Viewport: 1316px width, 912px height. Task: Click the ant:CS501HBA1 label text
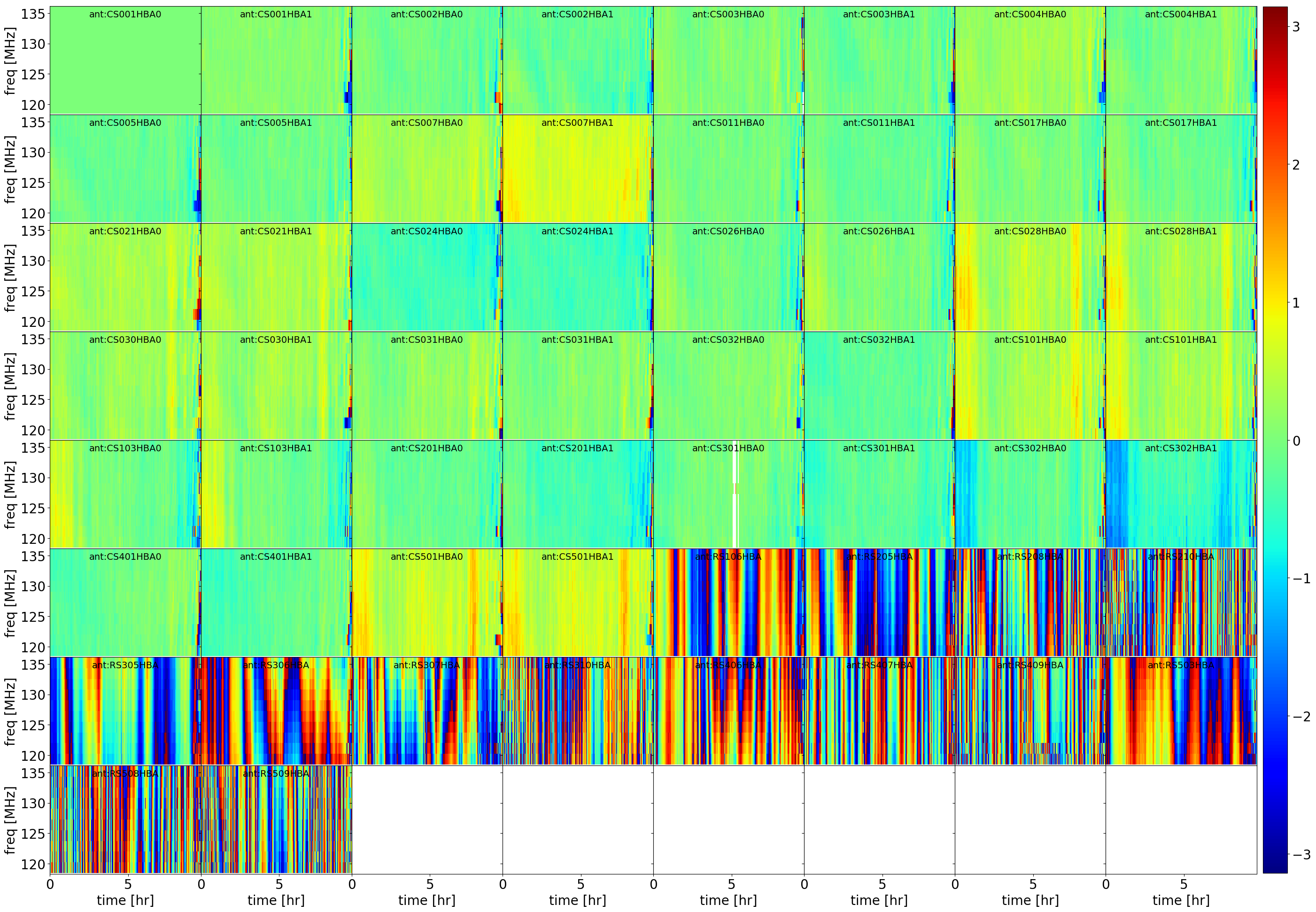coord(578,557)
